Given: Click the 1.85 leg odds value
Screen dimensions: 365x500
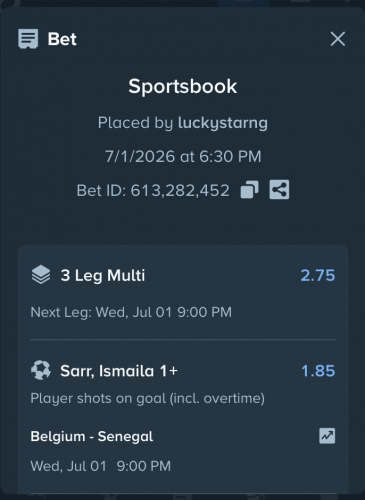Looking at the screenshot, I should tap(318, 371).
